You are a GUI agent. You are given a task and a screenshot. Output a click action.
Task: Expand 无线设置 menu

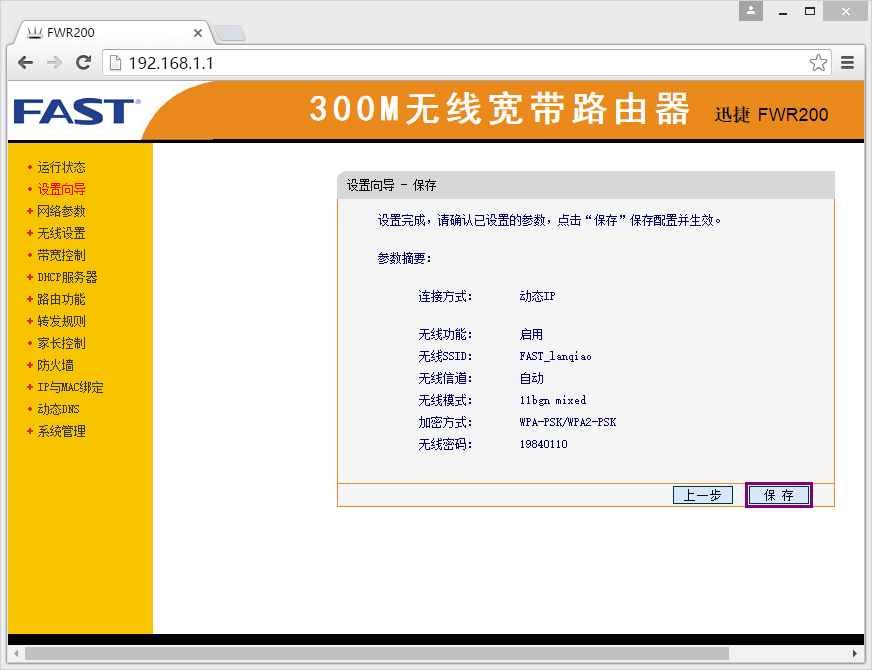coord(61,233)
